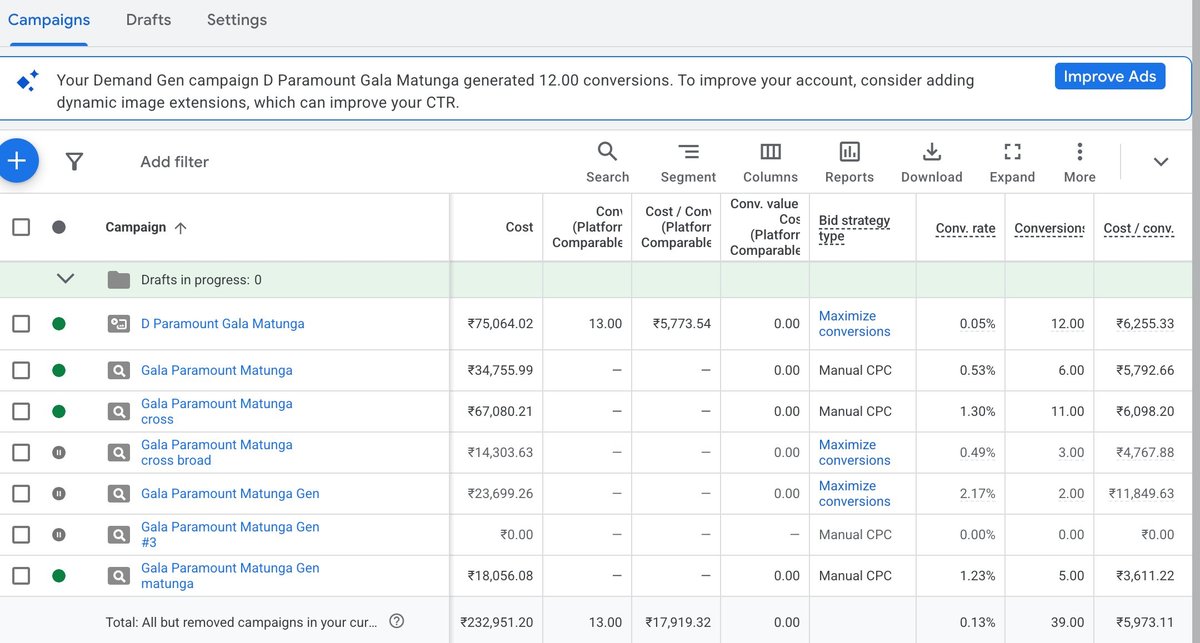Switch to the Settings tab
The image size is (1200, 643).
[x=237, y=20]
